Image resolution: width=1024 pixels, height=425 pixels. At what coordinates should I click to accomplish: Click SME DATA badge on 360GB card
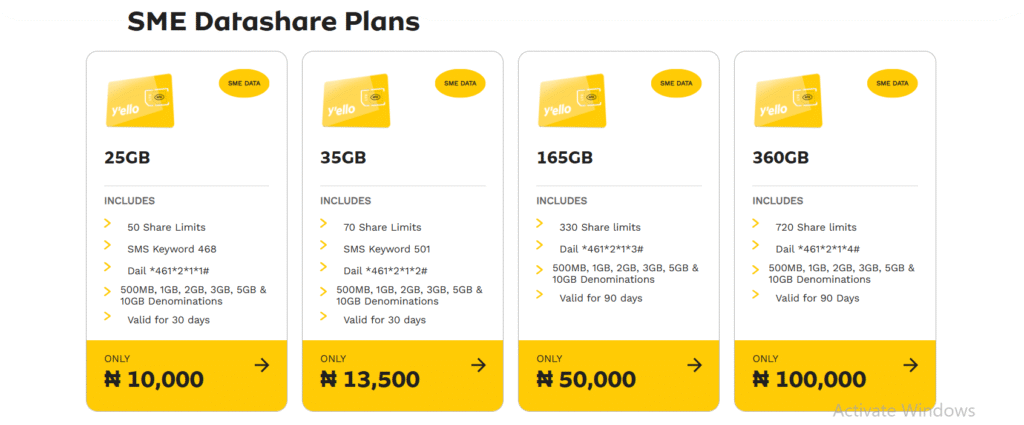[892, 84]
